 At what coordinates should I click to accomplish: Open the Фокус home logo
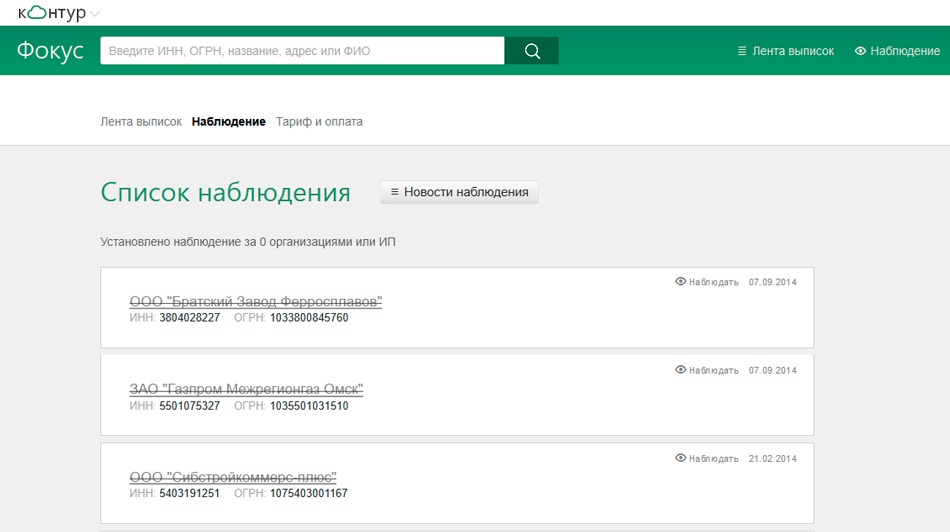click(50, 51)
